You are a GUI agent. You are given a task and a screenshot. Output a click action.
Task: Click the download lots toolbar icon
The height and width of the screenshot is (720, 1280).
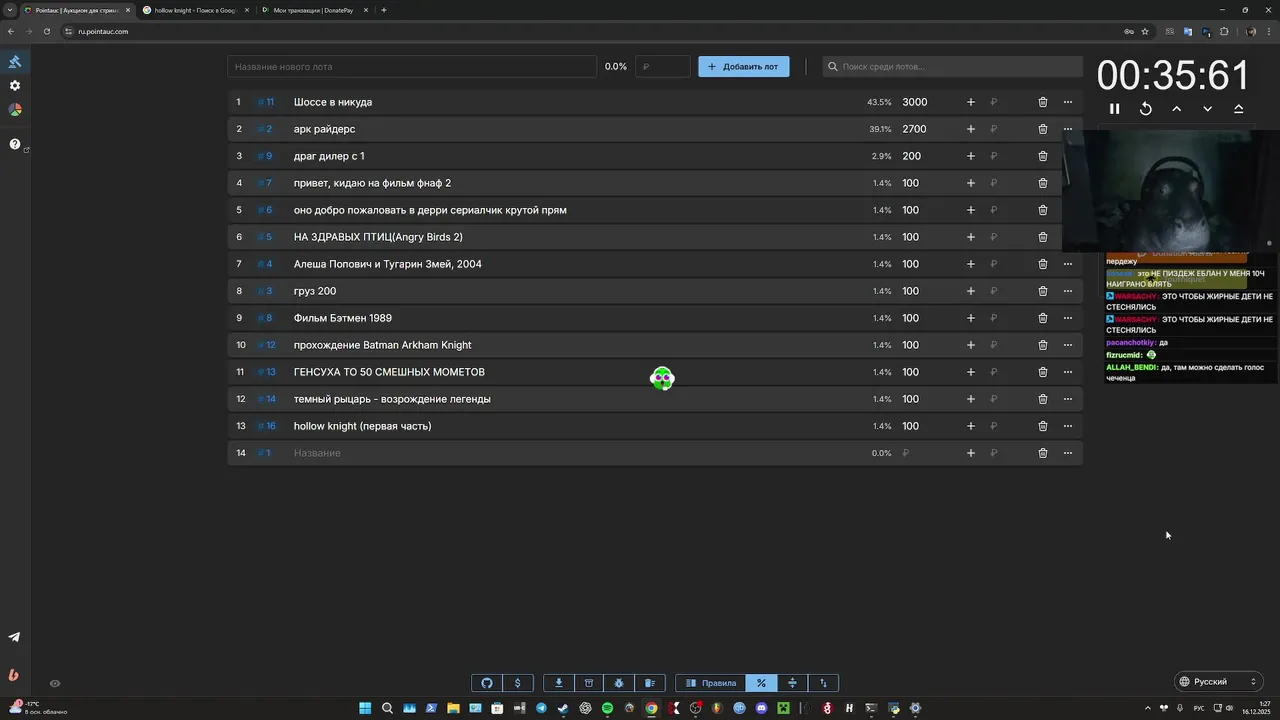(559, 683)
